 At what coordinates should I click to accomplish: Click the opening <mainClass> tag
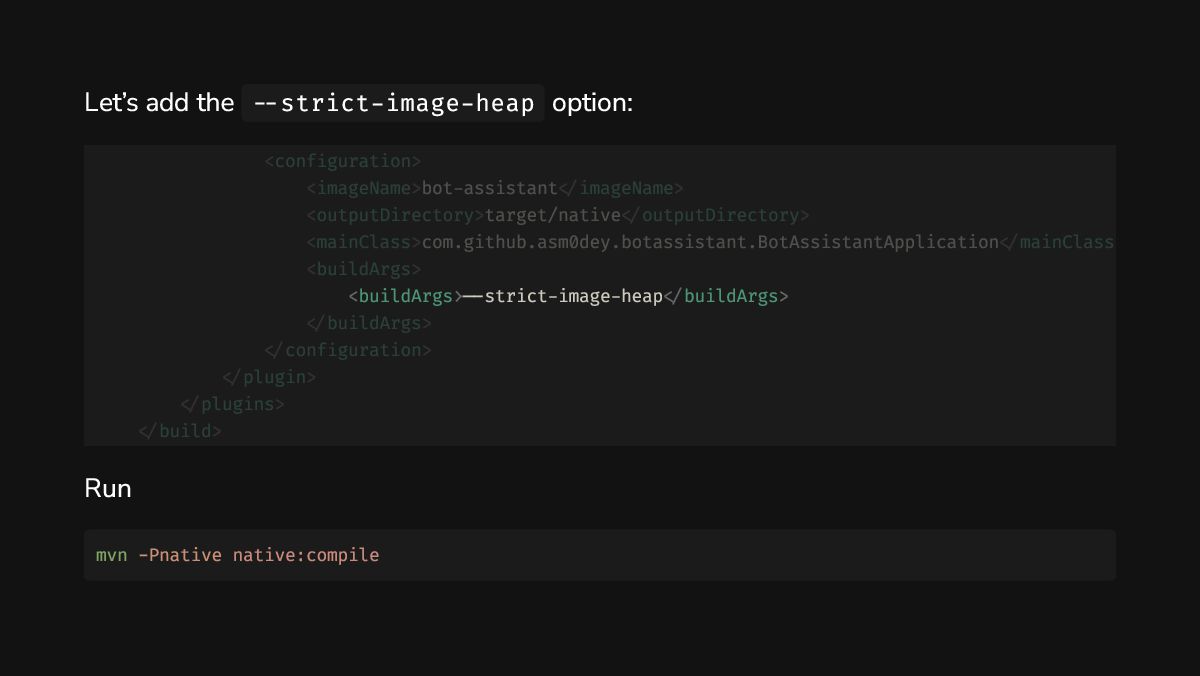364,242
